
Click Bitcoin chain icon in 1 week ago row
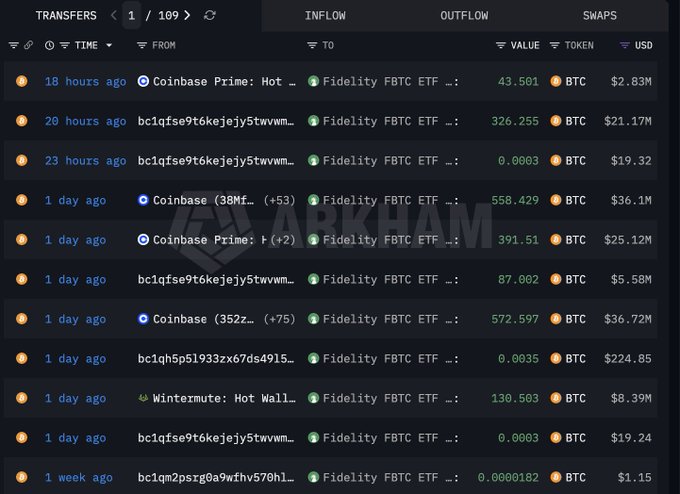22,477
